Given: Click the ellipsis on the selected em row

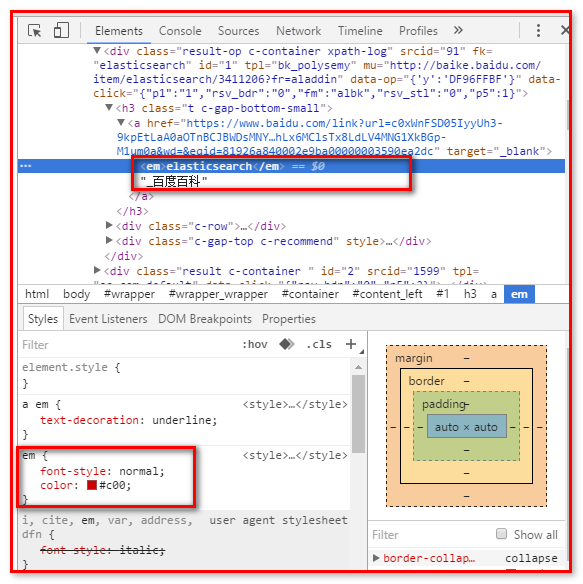Looking at the screenshot, I should point(25,166).
